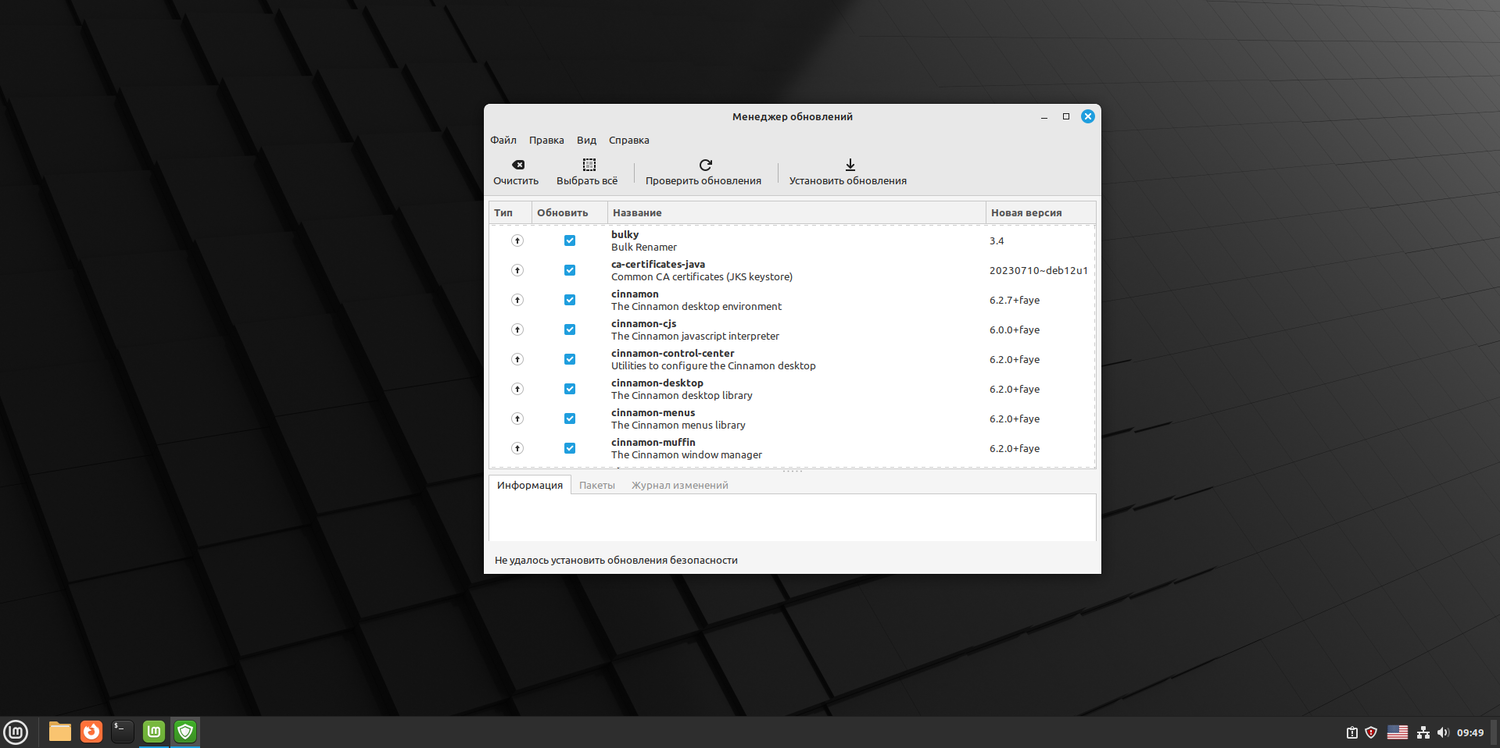The height and width of the screenshot is (748, 1500).
Task: Click version 6.2.7+faye
Action: pyautogui.click(x=1015, y=300)
